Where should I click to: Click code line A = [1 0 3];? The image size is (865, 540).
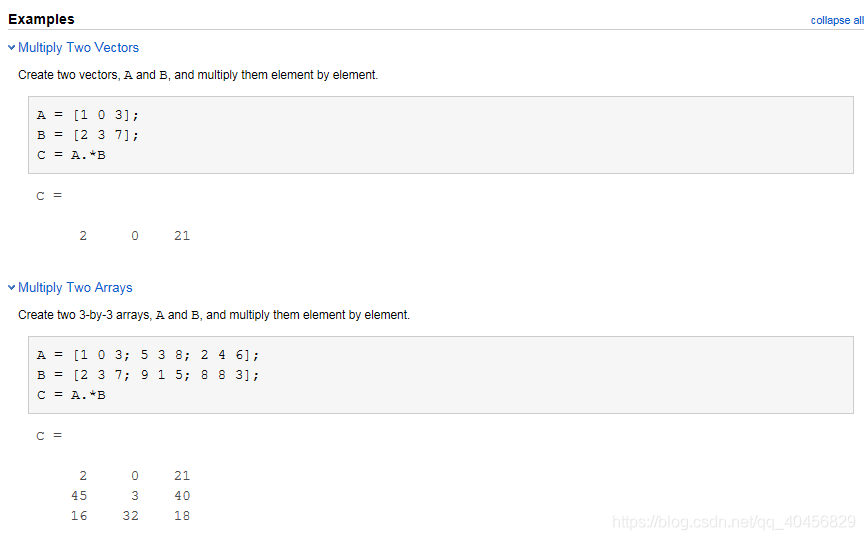point(88,115)
